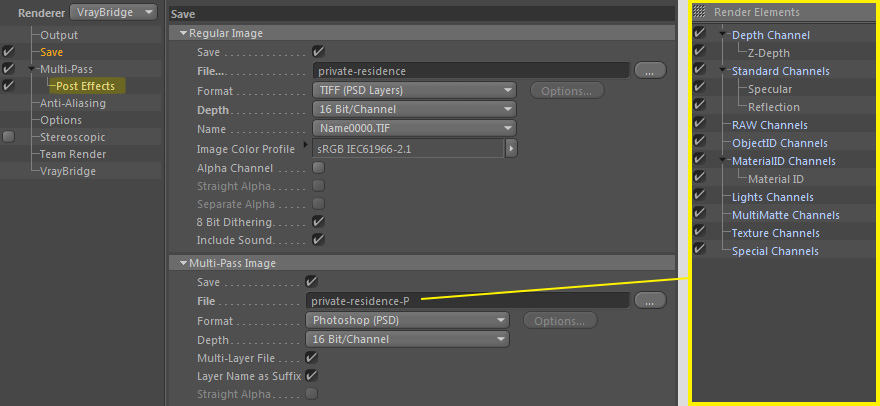Open the TIFF (PSD Layers) format dropdown

coord(414,90)
